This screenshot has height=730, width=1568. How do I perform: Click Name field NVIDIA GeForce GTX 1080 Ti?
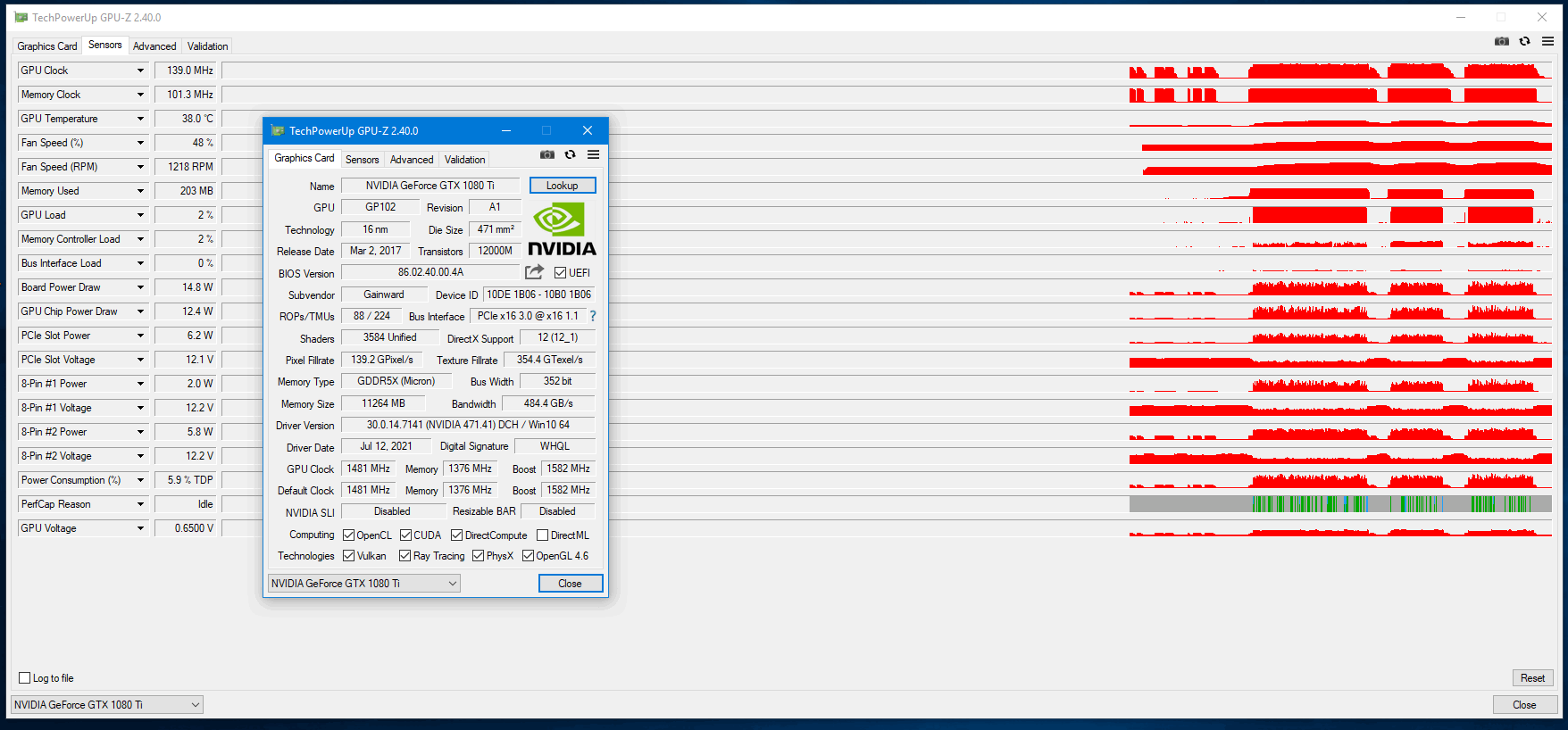[x=430, y=186]
